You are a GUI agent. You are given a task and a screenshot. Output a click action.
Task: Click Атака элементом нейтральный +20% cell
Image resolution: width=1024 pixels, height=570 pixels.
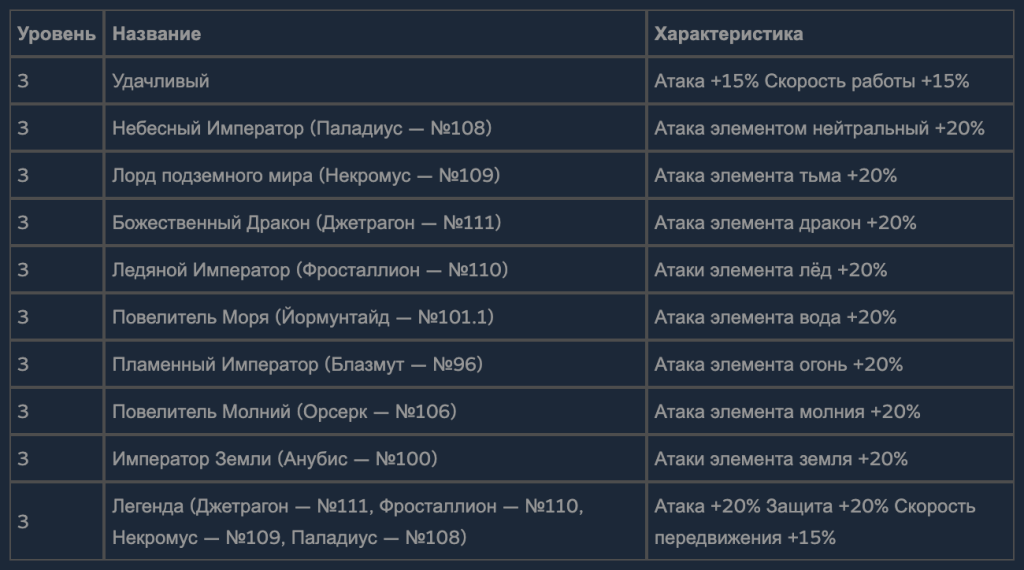pos(830,128)
